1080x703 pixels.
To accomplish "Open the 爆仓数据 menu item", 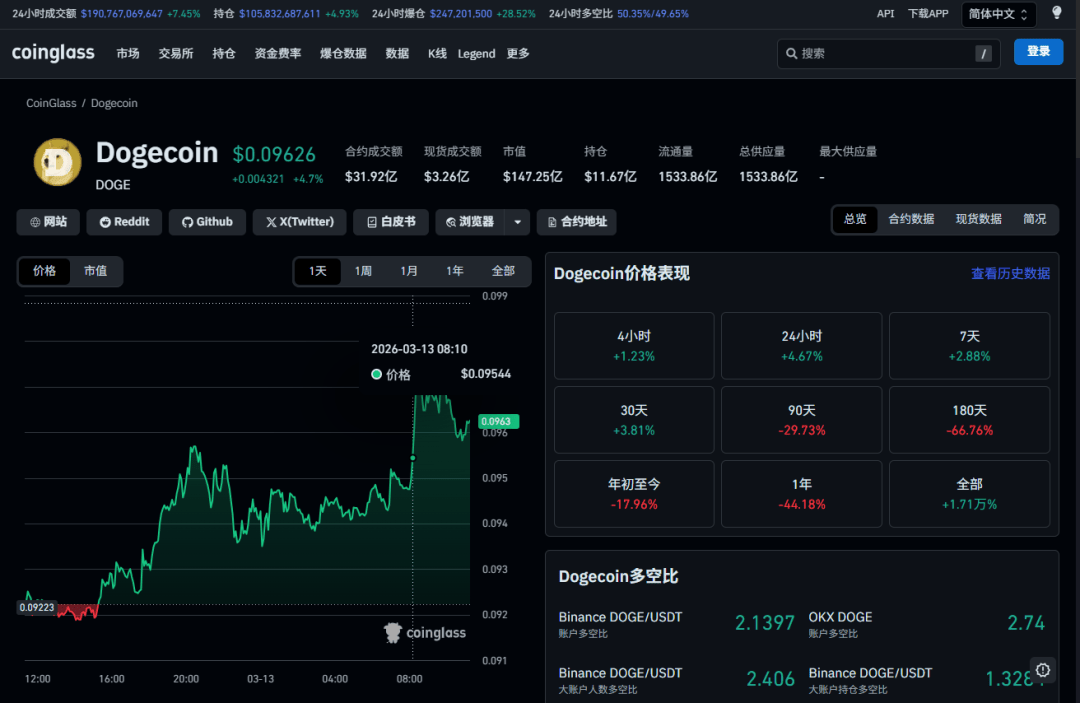I will [x=343, y=53].
